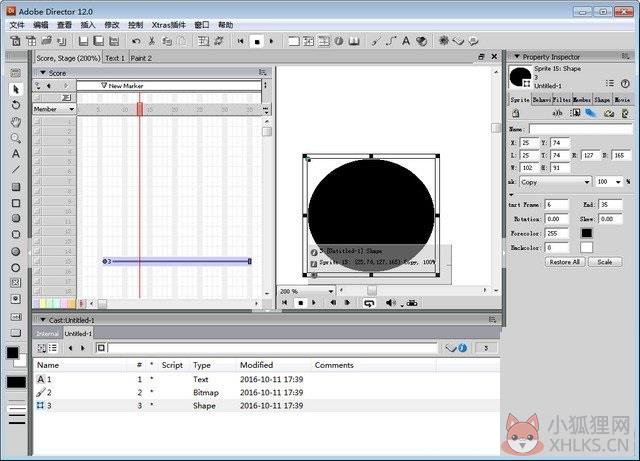Image resolution: width=640 pixels, height=461 pixels.
Task: Play movie from main toolbar
Action: pyautogui.click(x=271, y=41)
